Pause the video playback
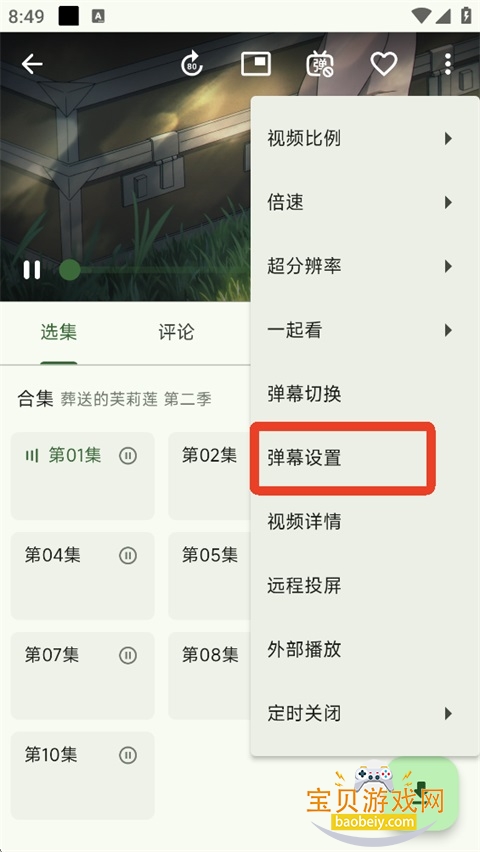Screen dimensions: 480x852 pos(32,270)
